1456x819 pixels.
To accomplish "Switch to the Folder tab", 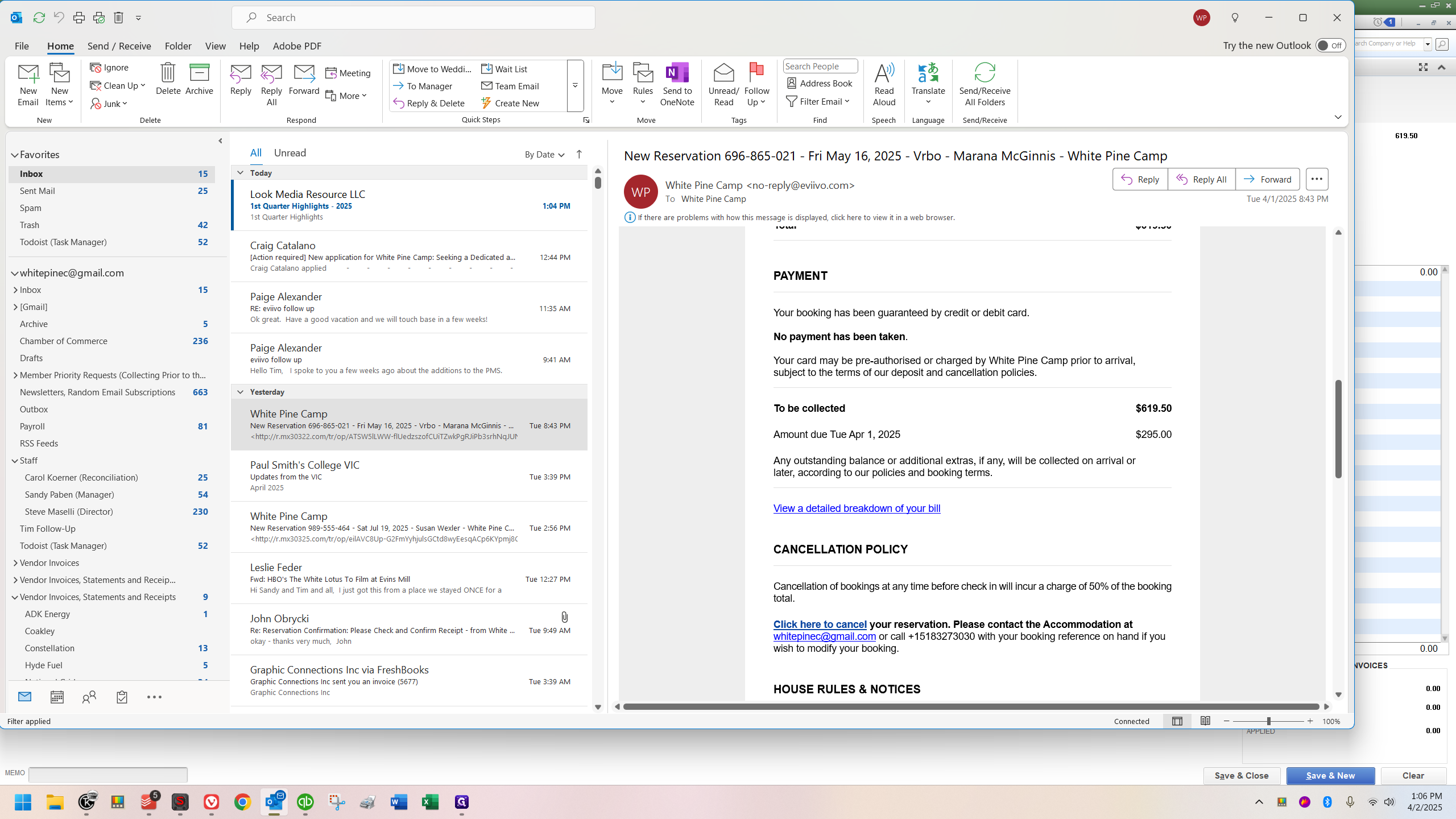I will click(178, 46).
